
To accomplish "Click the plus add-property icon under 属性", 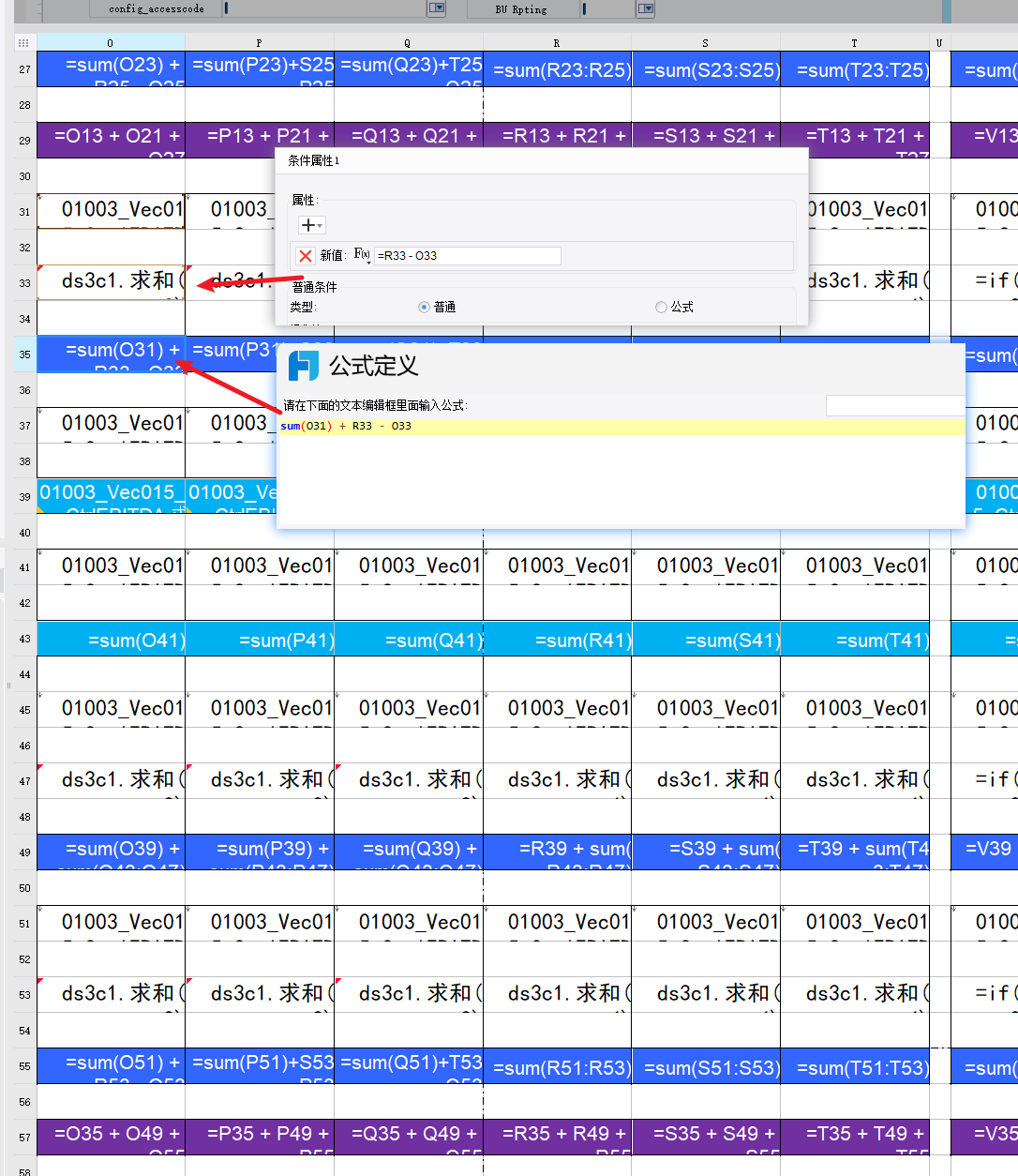I will click(307, 225).
